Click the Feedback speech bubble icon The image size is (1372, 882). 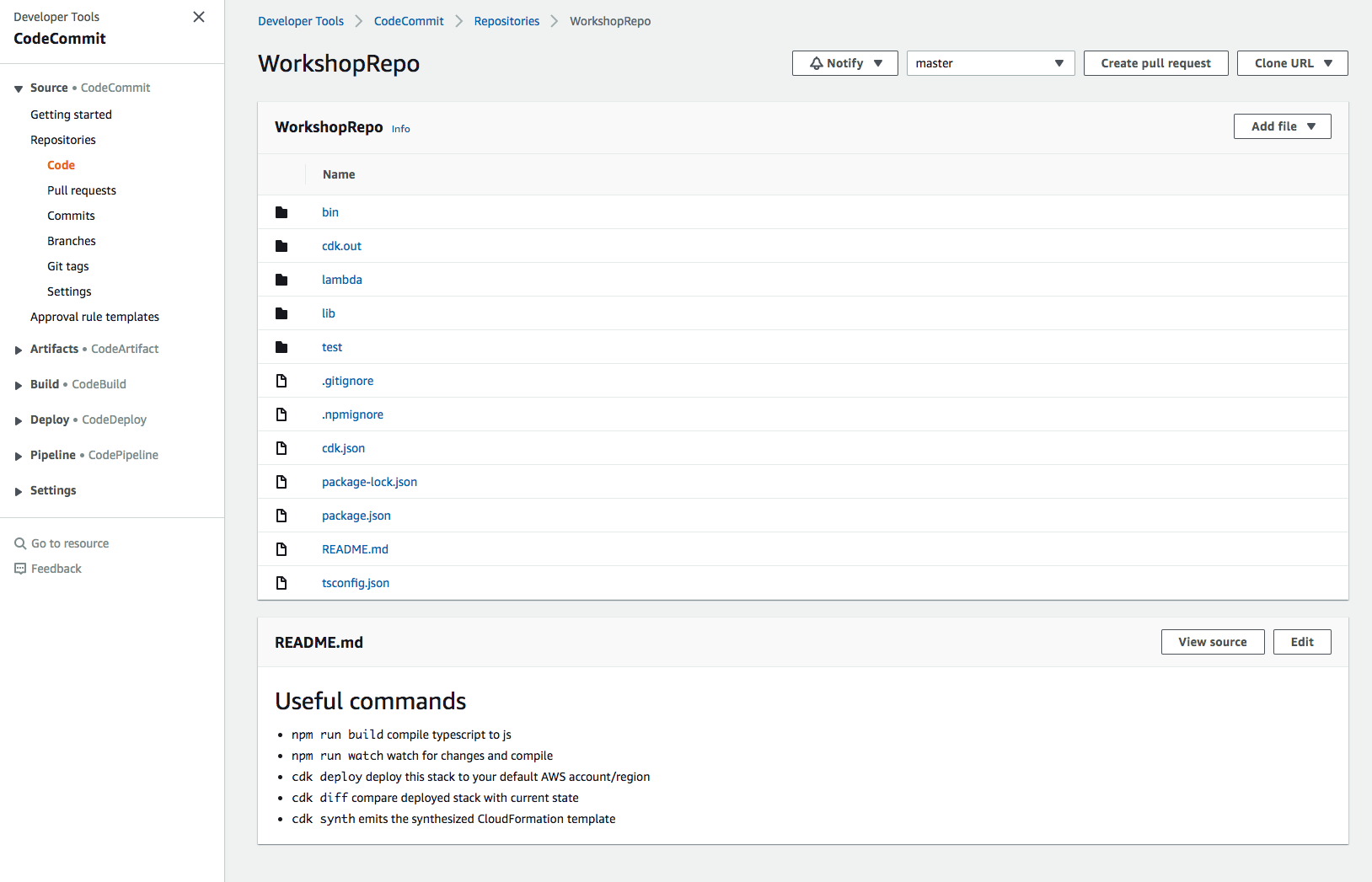(x=20, y=569)
